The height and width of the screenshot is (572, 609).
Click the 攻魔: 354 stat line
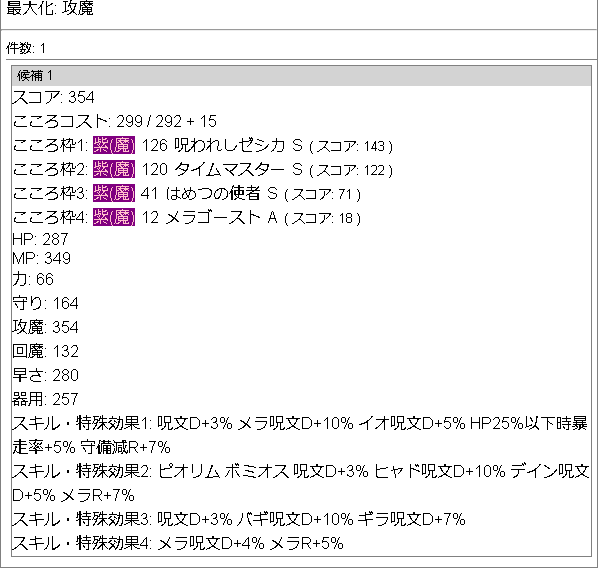[45, 327]
